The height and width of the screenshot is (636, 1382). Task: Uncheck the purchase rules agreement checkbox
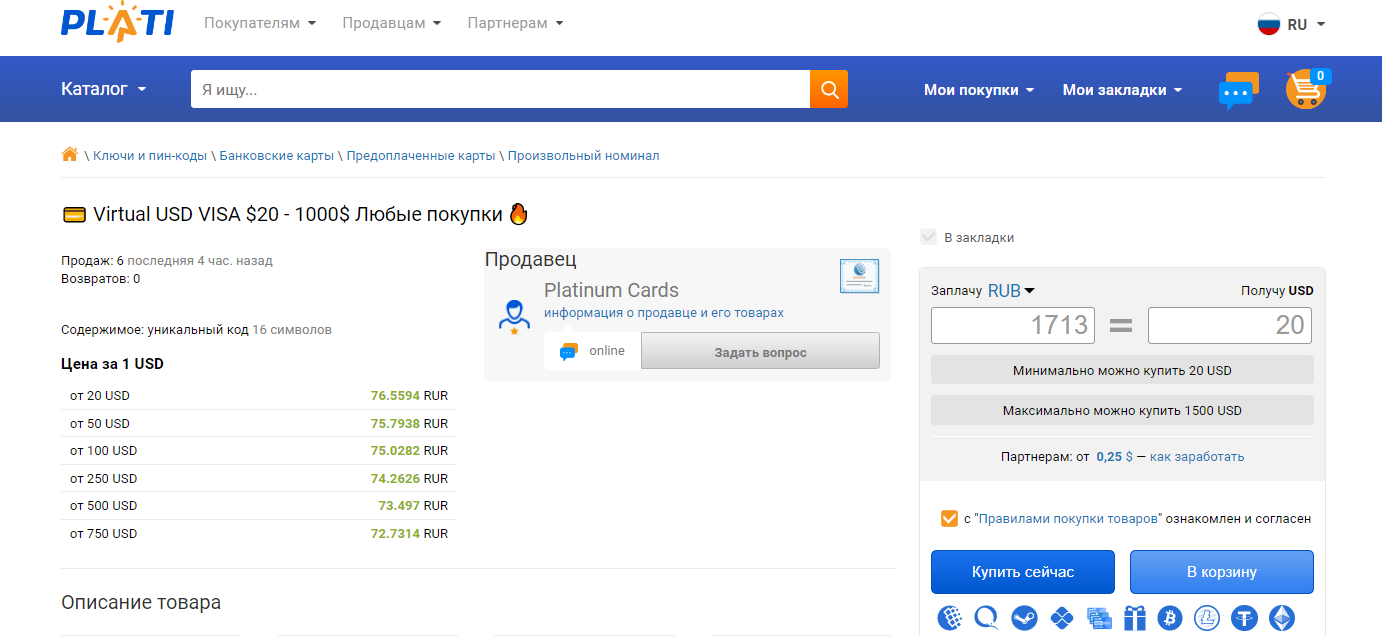point(949,518)
